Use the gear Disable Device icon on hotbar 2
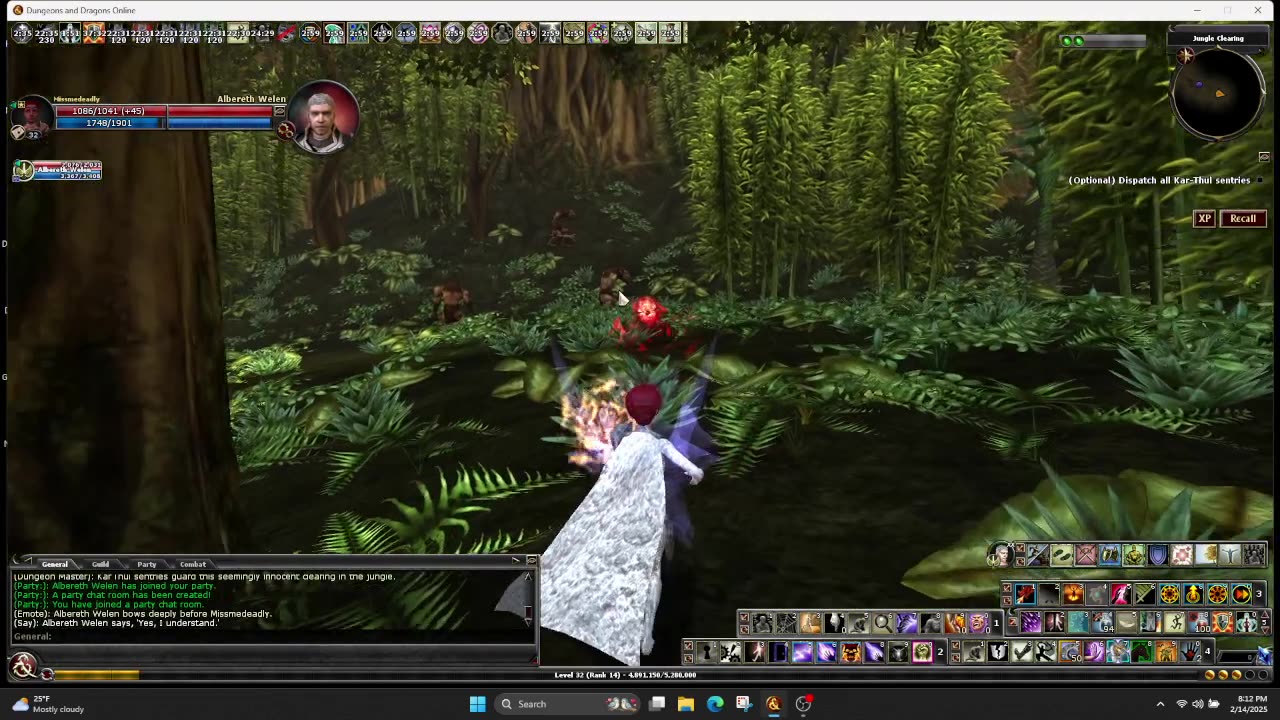This screenshot has width=1280, height=720. 731,652
